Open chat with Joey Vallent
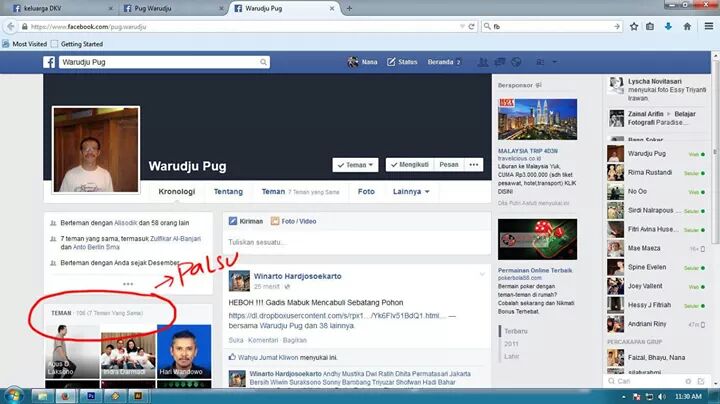 pos(656,286)
